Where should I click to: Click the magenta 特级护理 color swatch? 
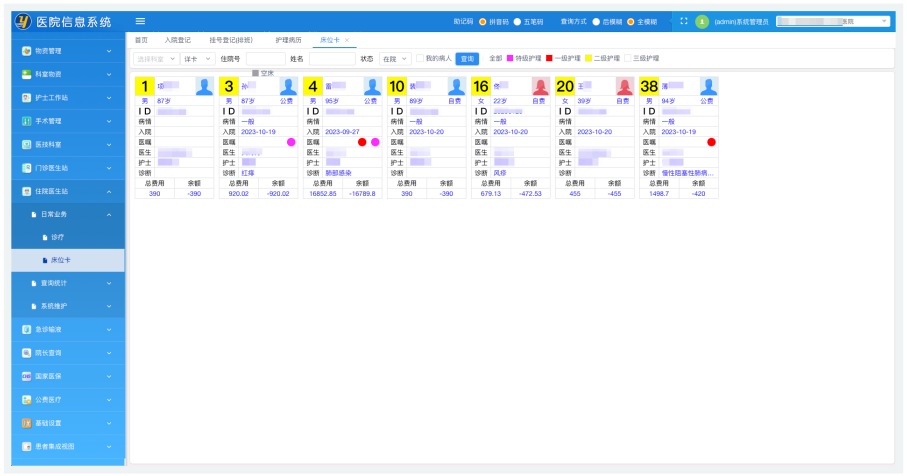point(510,58)
